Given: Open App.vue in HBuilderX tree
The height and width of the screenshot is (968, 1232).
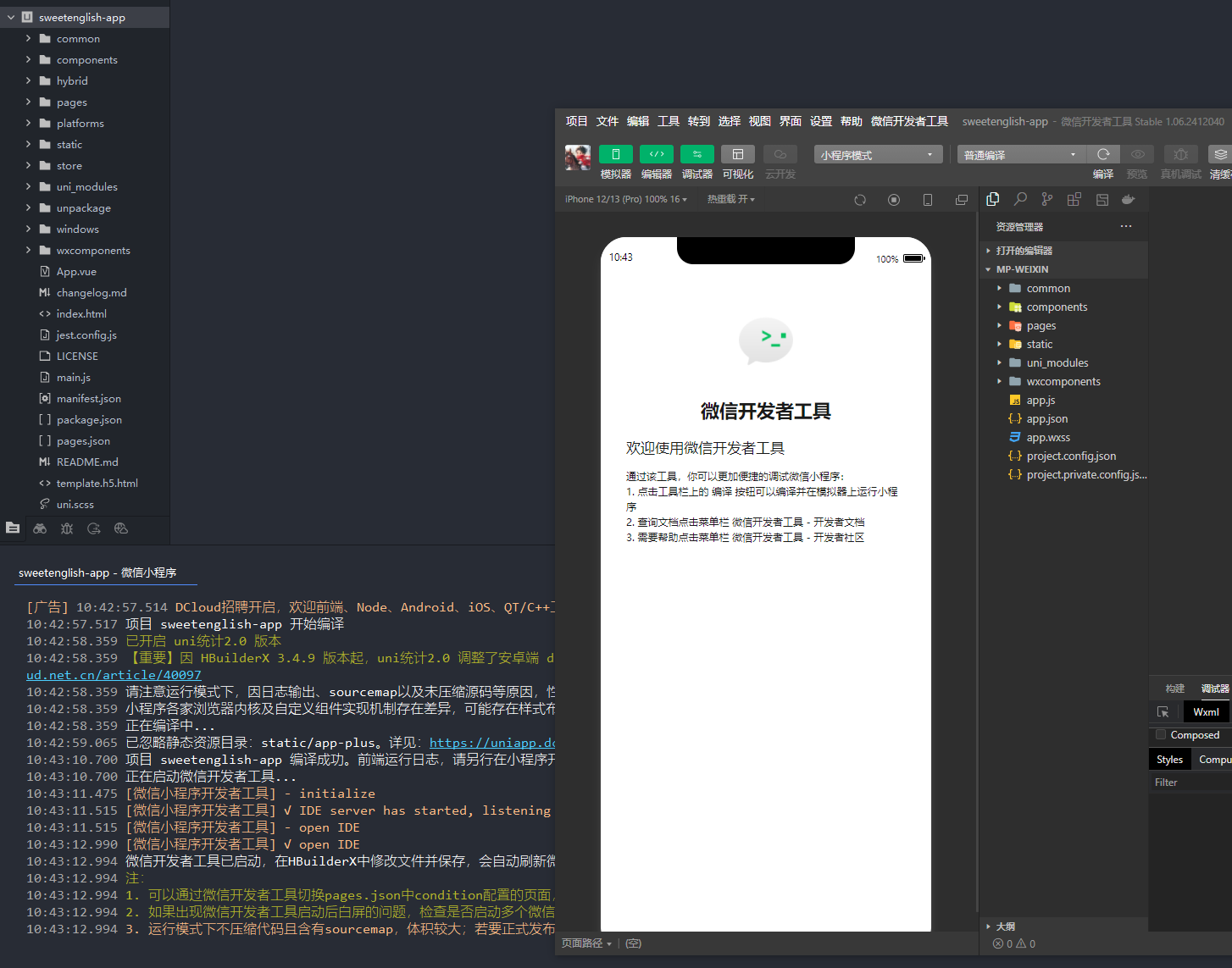Looking at the screenshot, I should (x=76, y=271).
